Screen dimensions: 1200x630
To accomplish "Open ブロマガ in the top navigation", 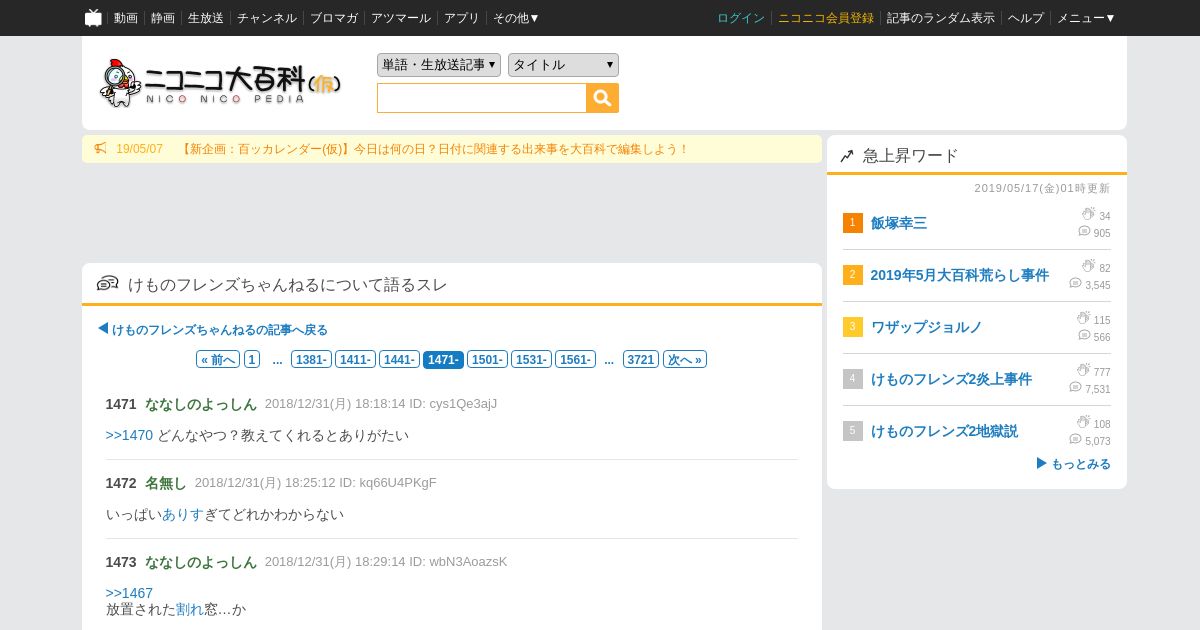I will coord(334,18).
